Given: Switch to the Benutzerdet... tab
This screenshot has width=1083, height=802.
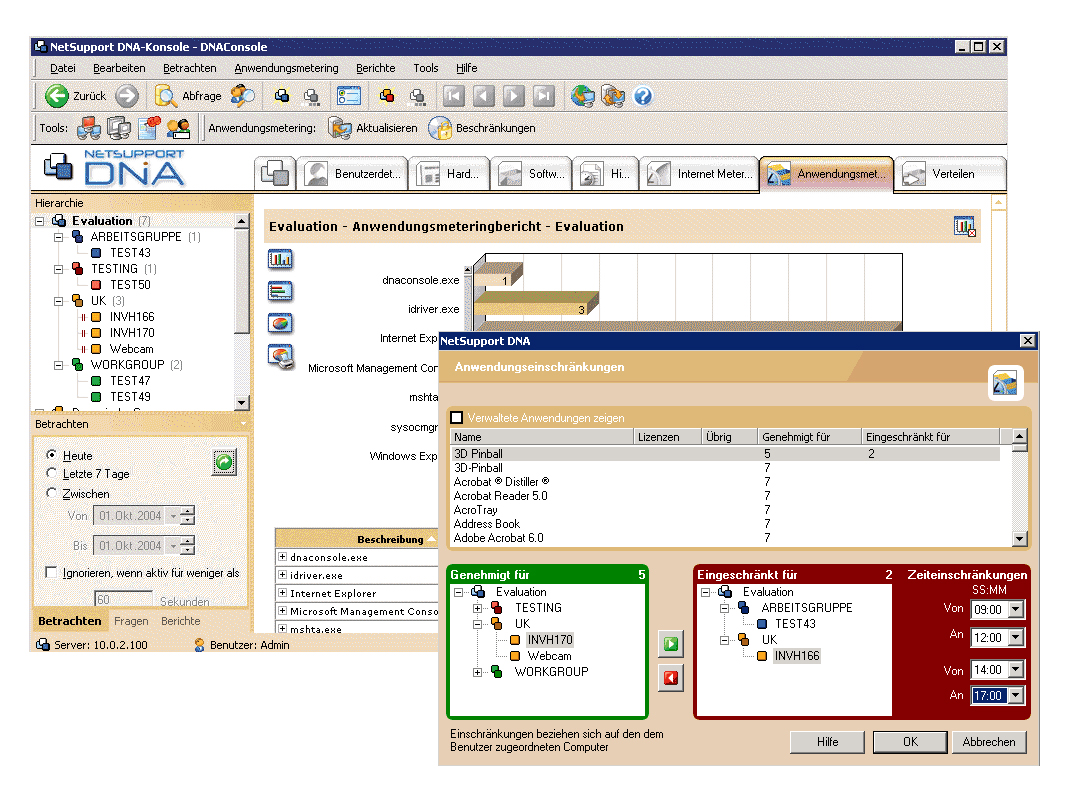Looking at the screenshot, I should [352, 173].
